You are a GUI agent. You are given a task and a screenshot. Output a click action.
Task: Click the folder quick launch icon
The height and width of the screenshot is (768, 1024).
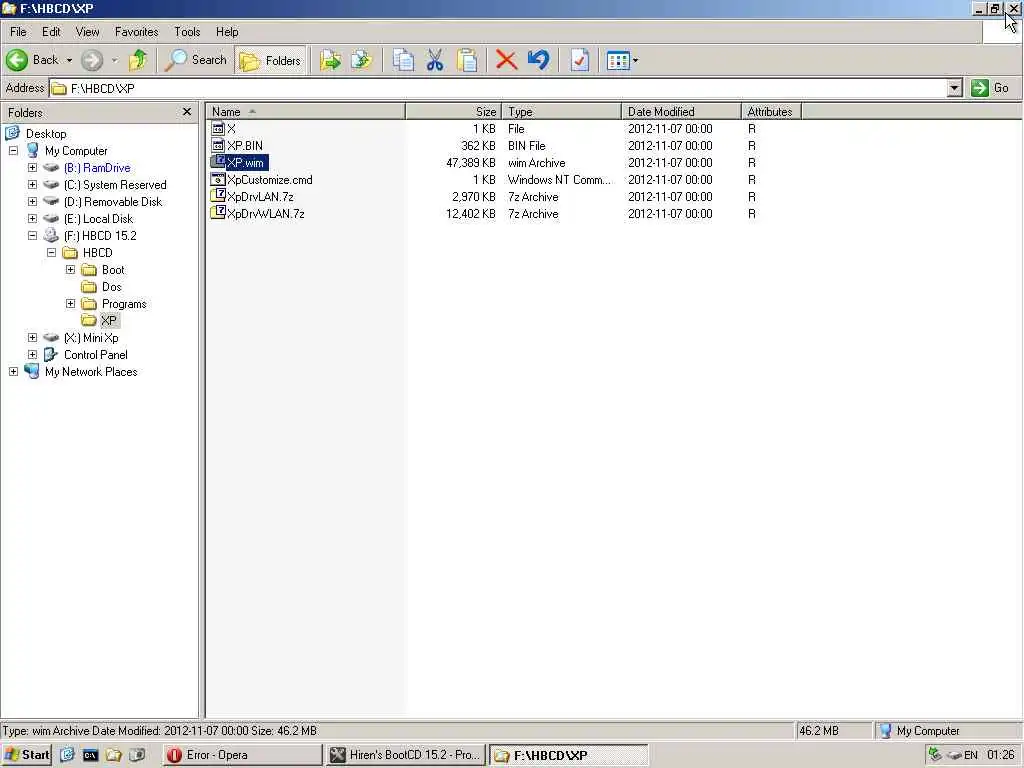pos(114,755)
